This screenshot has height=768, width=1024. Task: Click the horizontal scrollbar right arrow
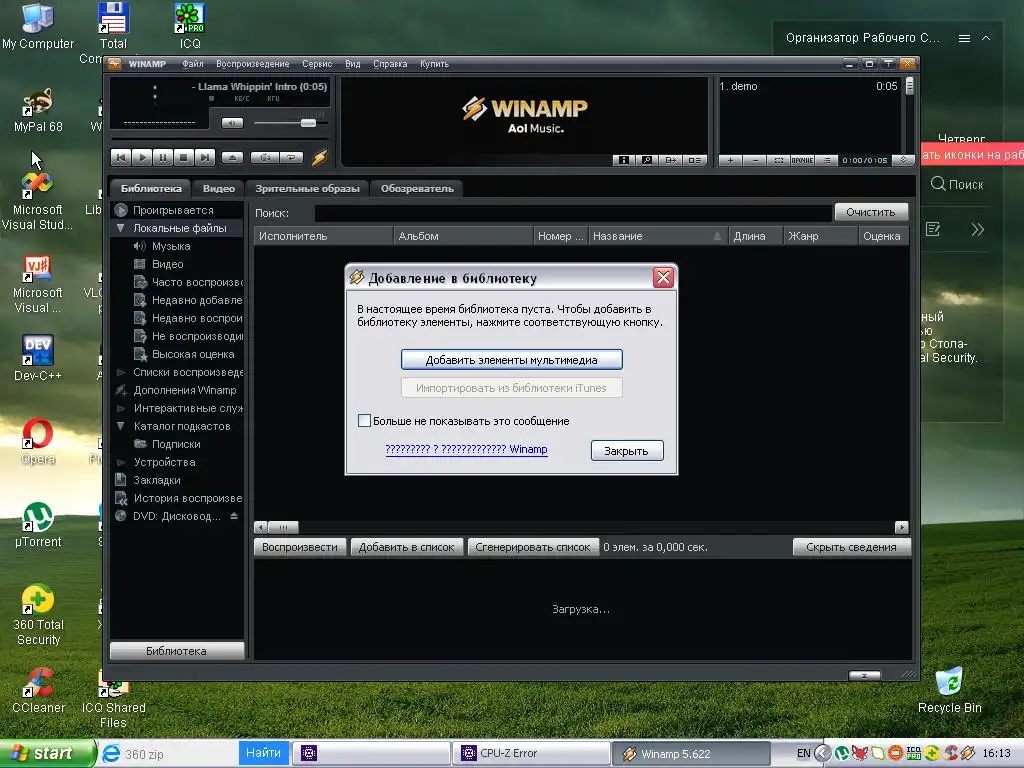pos(902,527)
